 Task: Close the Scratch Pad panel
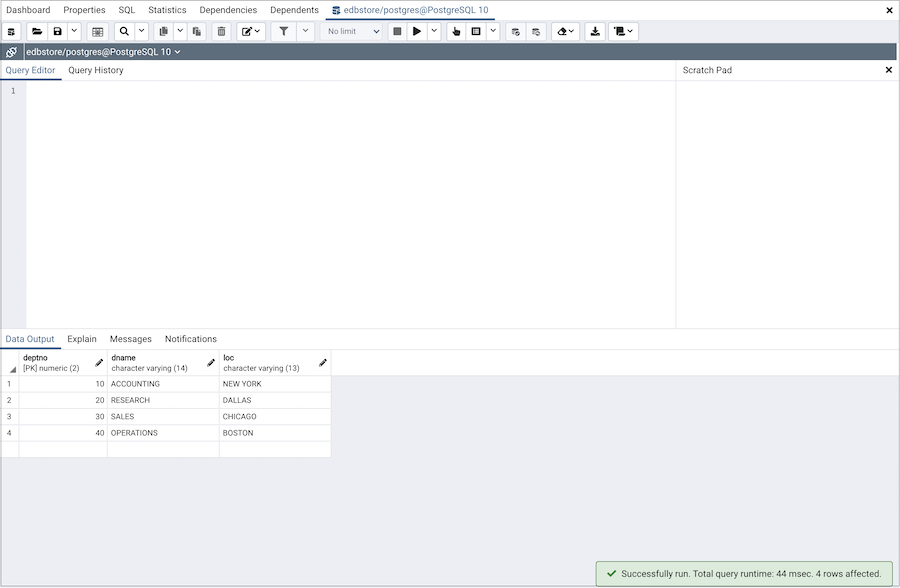tap(888, 70)
